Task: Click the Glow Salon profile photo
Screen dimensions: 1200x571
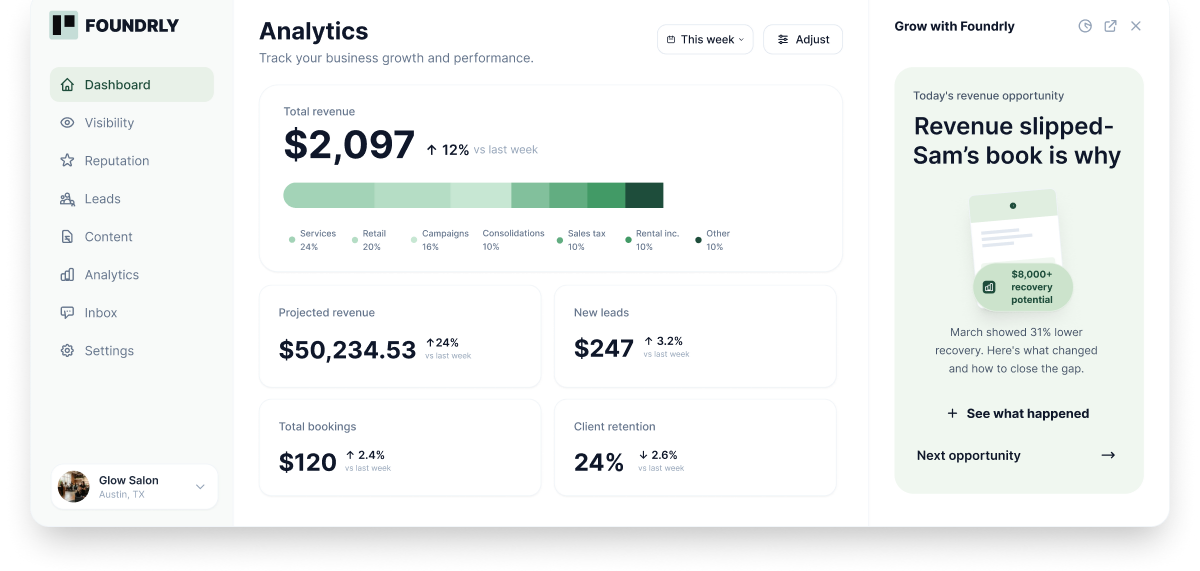Action: [74, 487]
